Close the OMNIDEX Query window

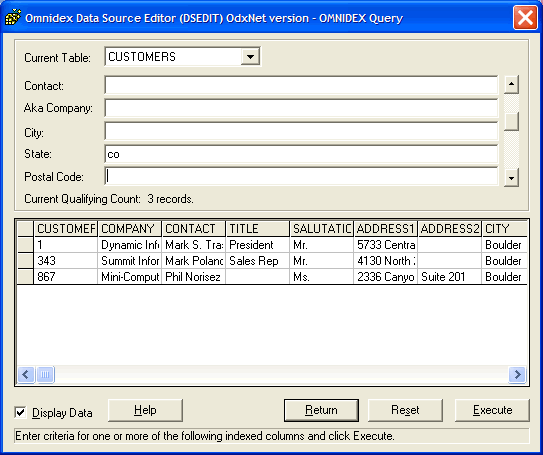pyautogui.click(x=525, y=17)
